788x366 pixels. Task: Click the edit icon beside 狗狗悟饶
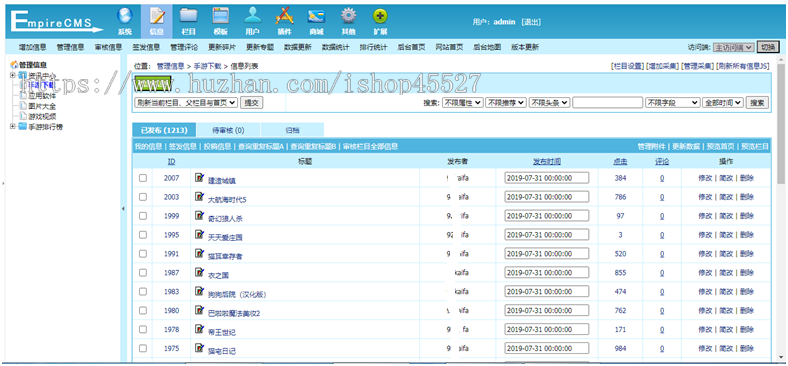(x=200, y=292)
